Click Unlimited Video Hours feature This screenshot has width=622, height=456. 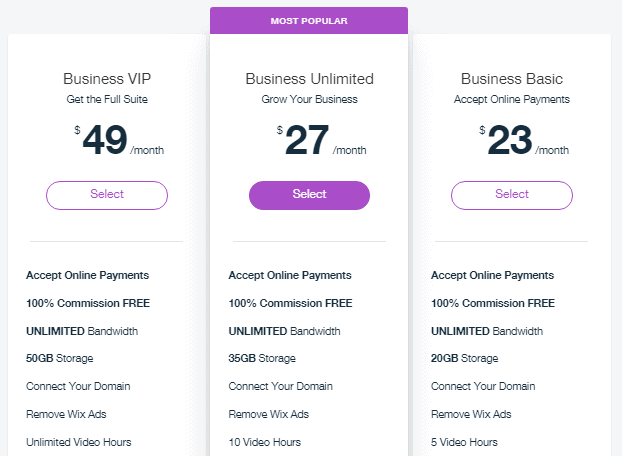point(79,442)
